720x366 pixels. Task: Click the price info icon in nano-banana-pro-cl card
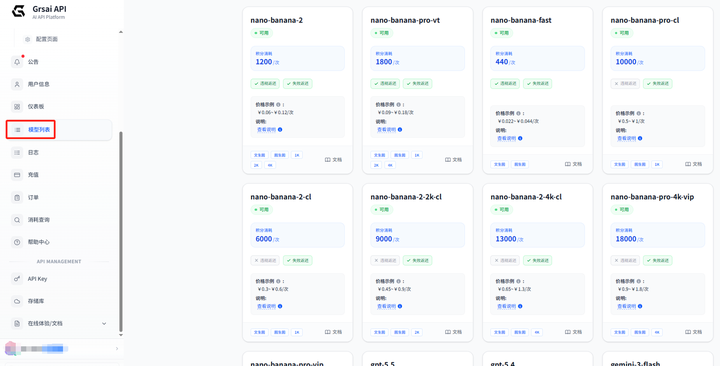(638, 113)
